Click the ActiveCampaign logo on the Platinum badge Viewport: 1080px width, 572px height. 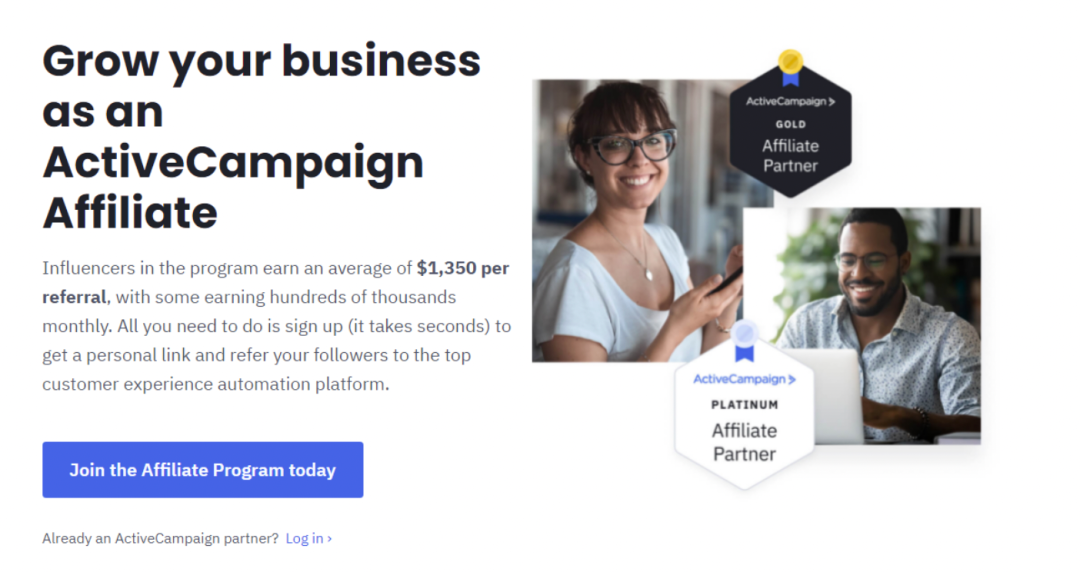744,379
